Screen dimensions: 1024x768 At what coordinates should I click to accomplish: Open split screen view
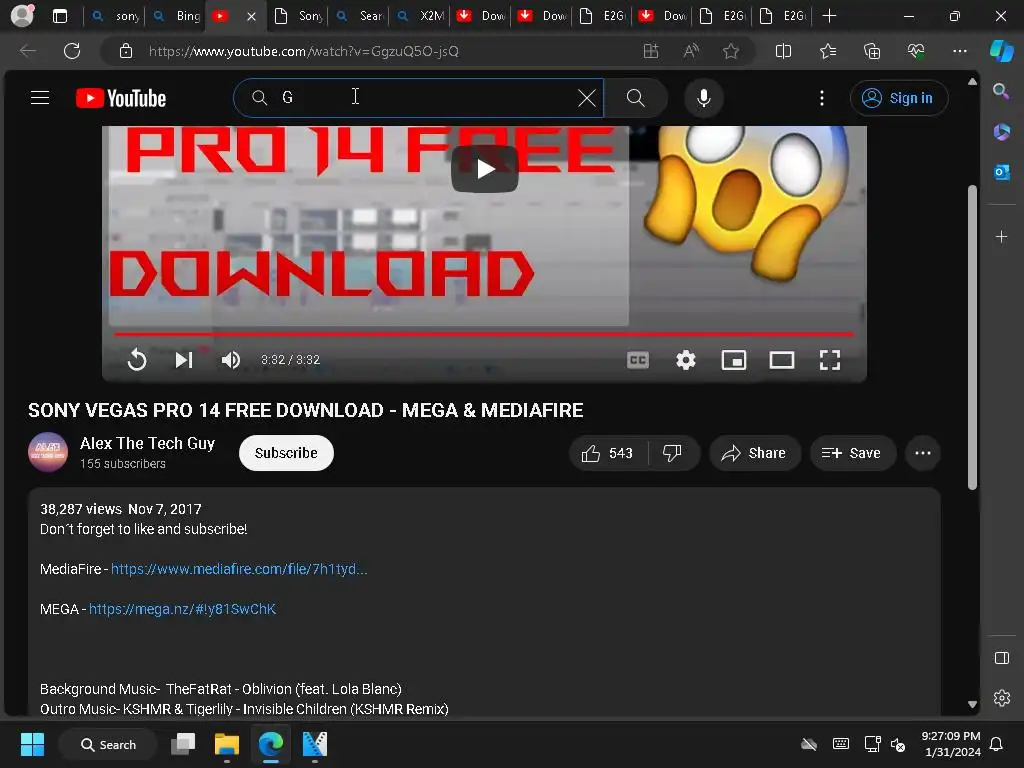[783, 51]
